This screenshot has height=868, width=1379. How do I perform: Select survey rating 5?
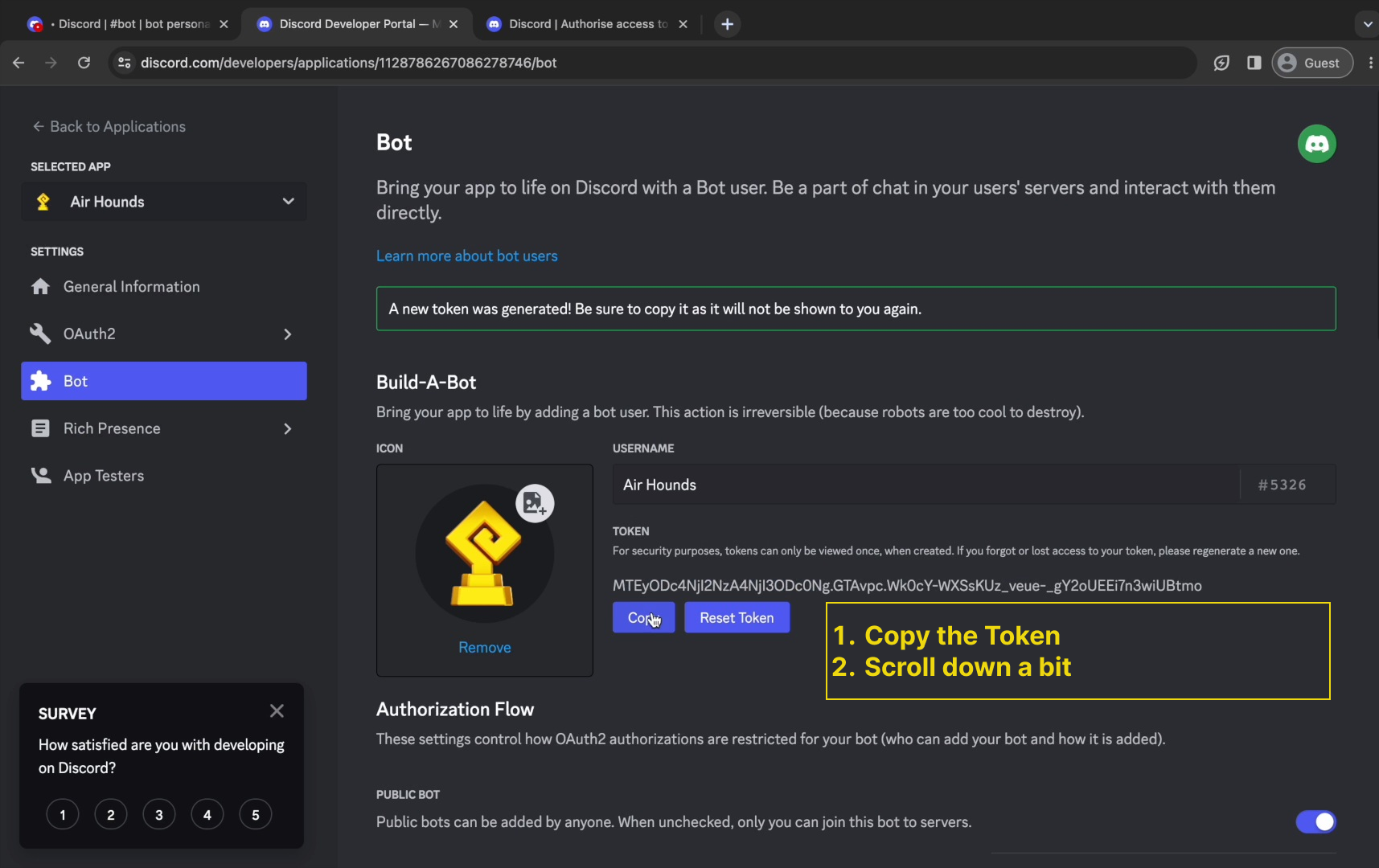[x=256, y=815]
